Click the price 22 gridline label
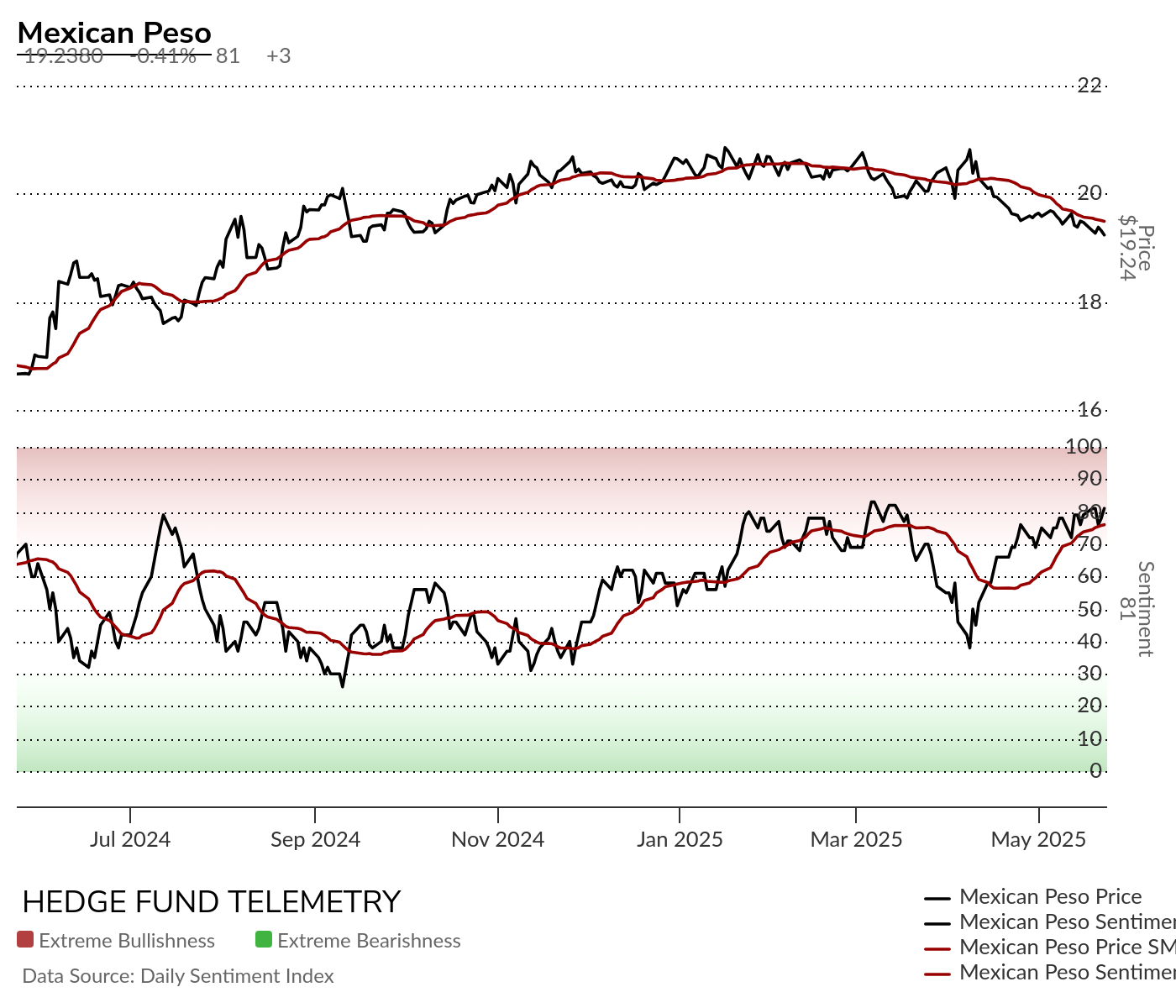This screenshot has width=1176, height=1008. click(1089, 85)
